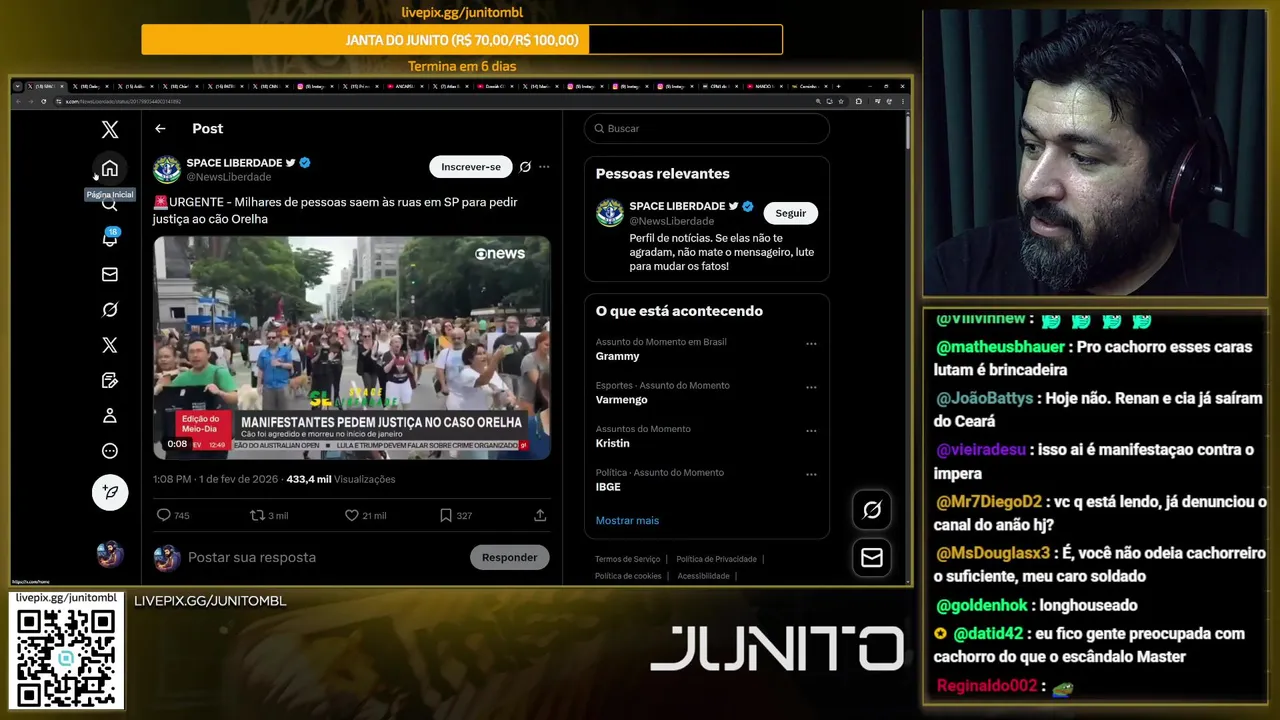Open Premium X icon in sidebar
This screenshot has height=720, width=1280.
[110, 345]
